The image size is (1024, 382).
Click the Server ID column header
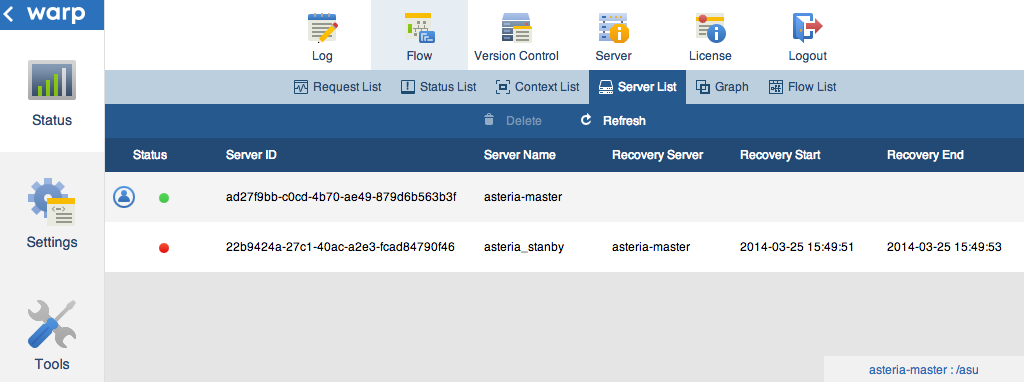click(x=251, y=155)
